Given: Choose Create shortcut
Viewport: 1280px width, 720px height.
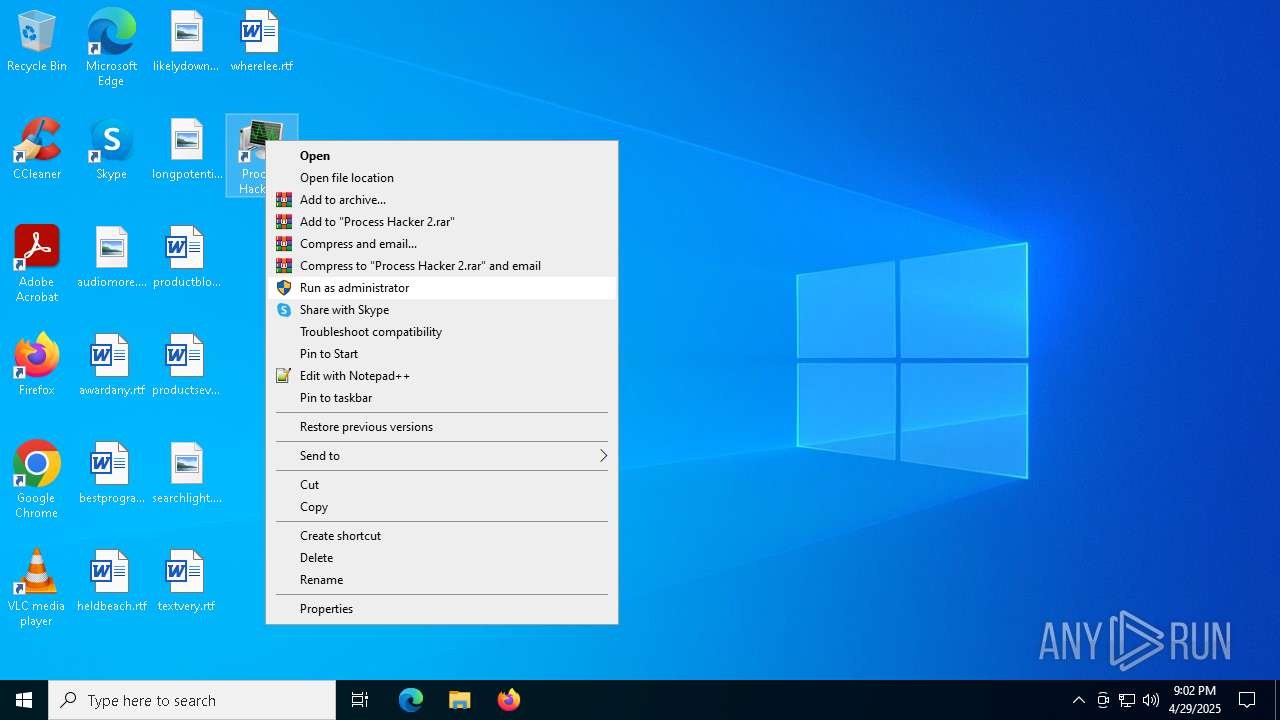Looking at the screenshot, I should coord(442,536).
